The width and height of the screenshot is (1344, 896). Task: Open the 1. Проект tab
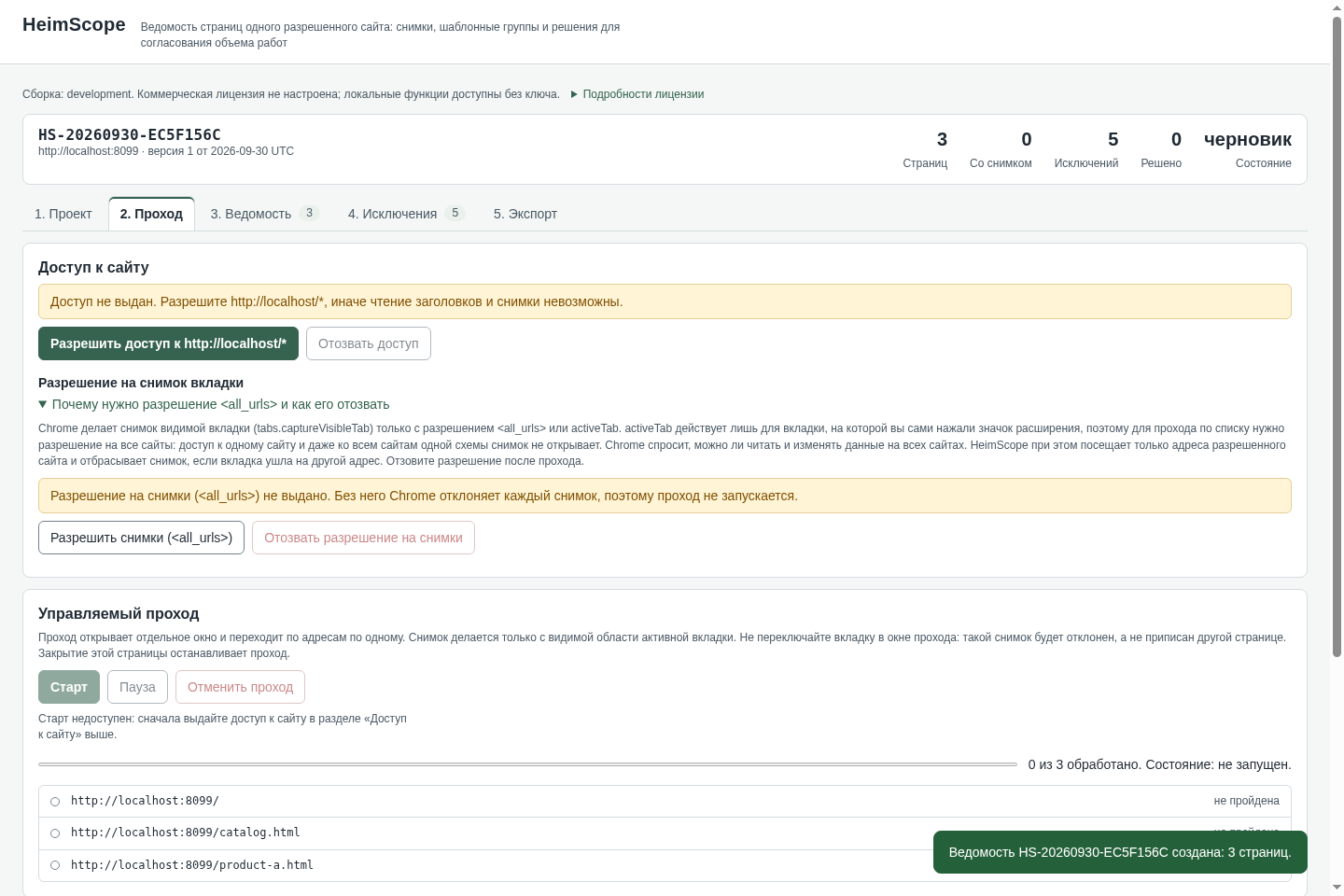tap(63, 214)
